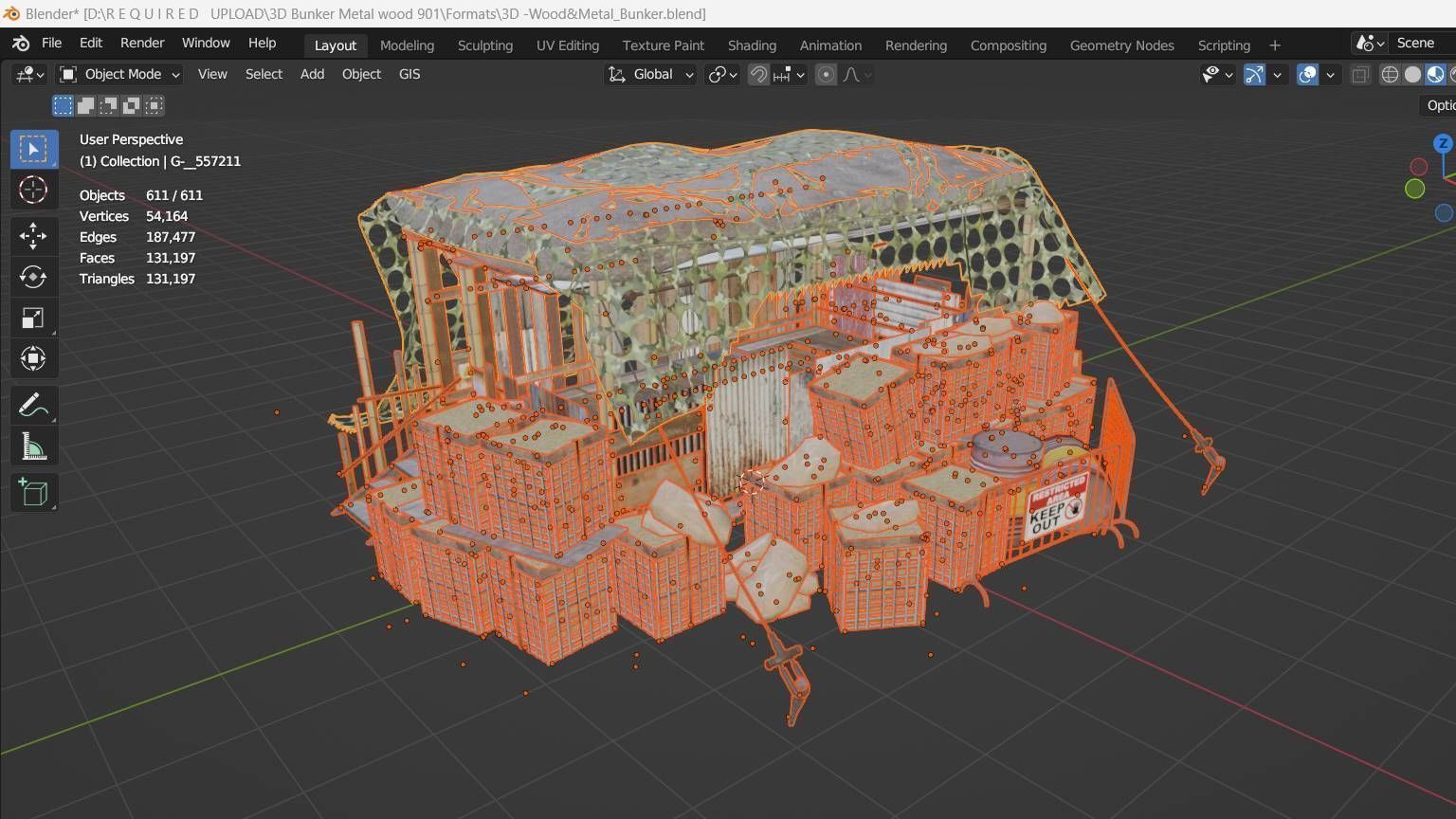Open the snapping options dropdown

click(x=790, y=74)
